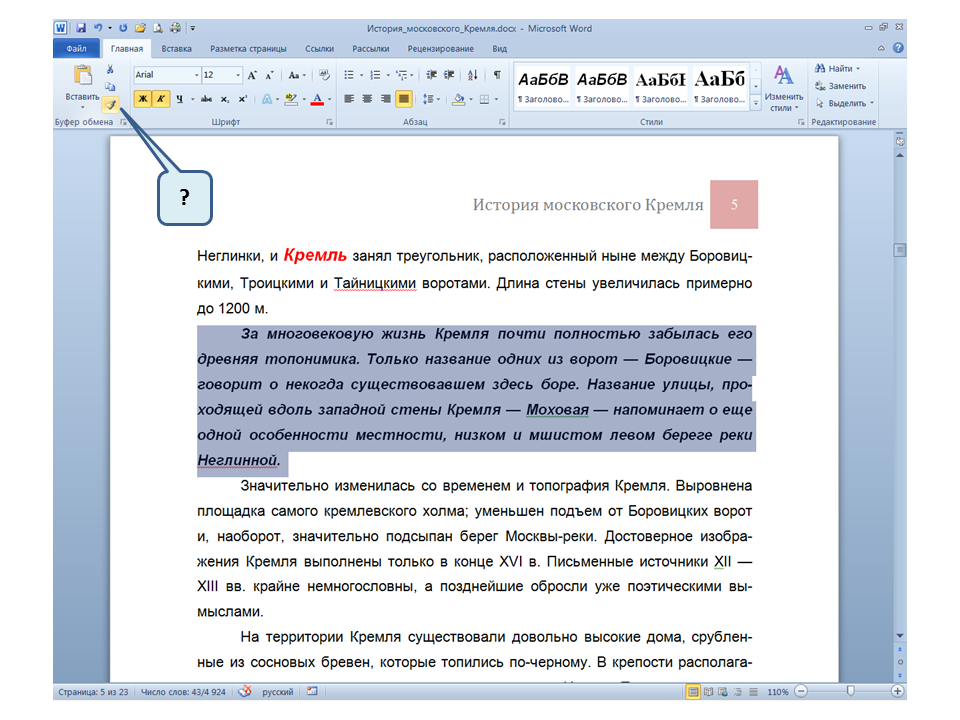The image size is (960, 720).
Task: Click the Copy icon in clipboard group
Action: click(111, 86)
